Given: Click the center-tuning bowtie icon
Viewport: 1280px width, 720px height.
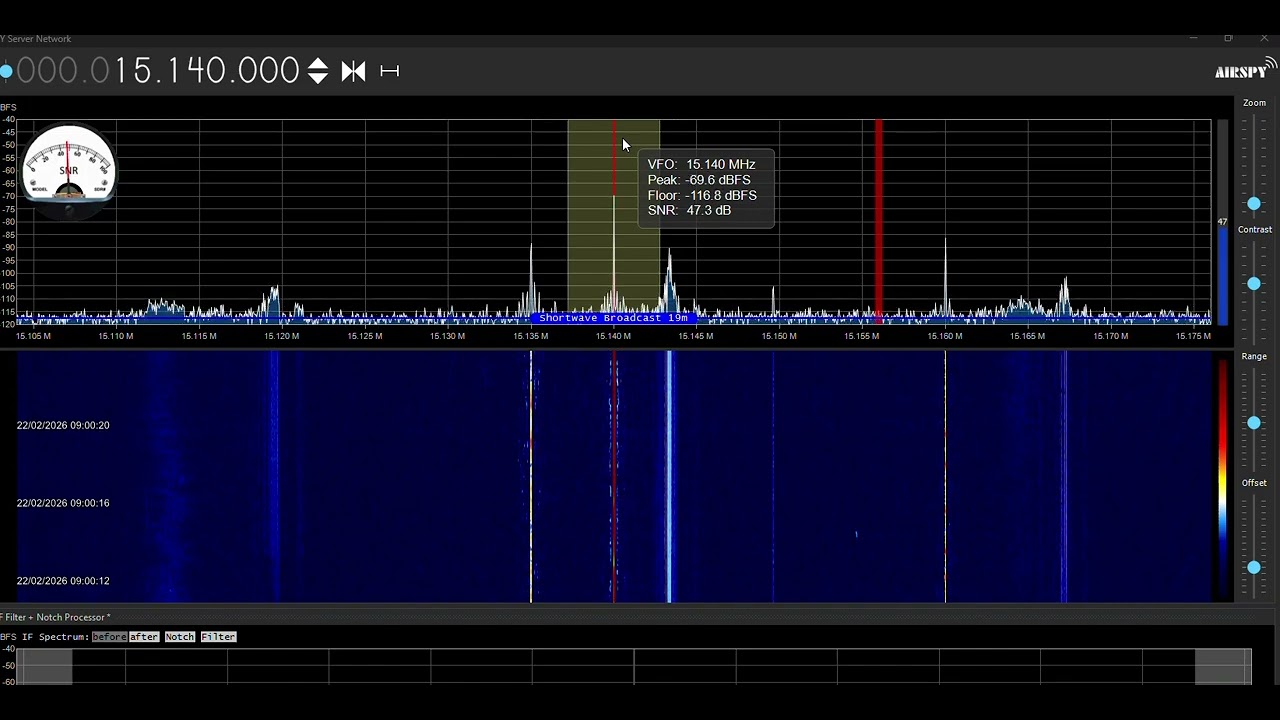Looking at the screenshot, I should pos(353,71).
